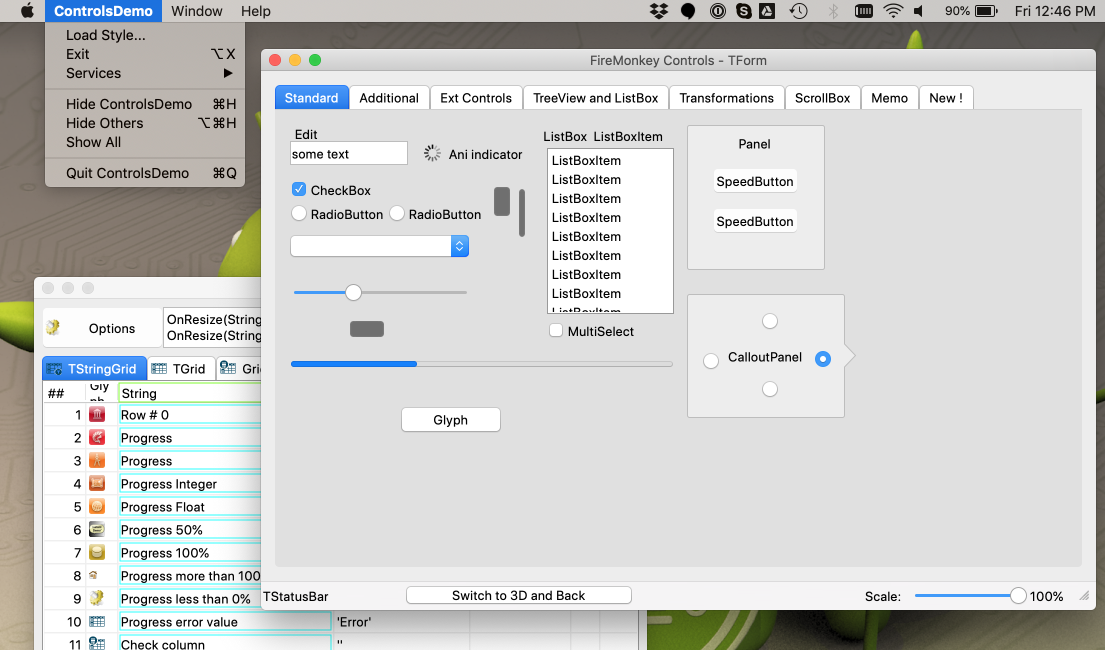This screenshot has height=650, width=1105.
Task: Click the Options button in grid window
Action: [x=101, y=328]
